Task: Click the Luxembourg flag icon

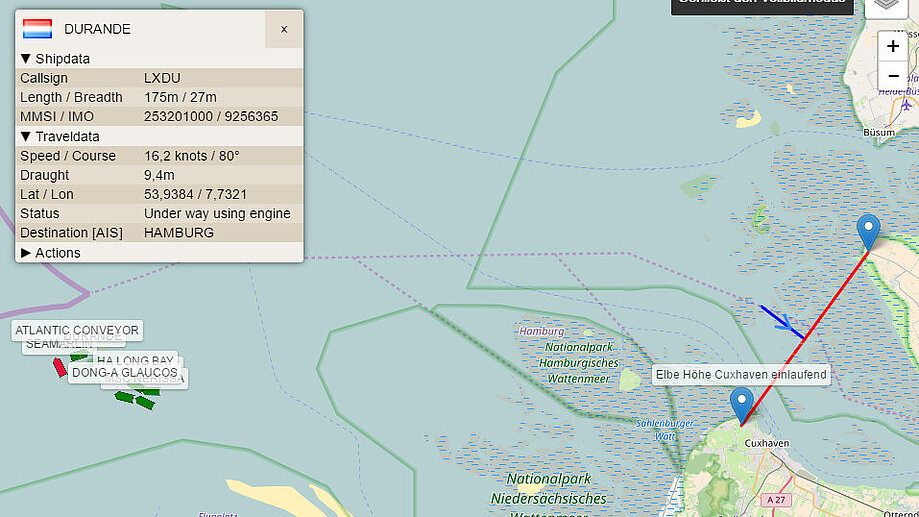Action: coord(38,29)
